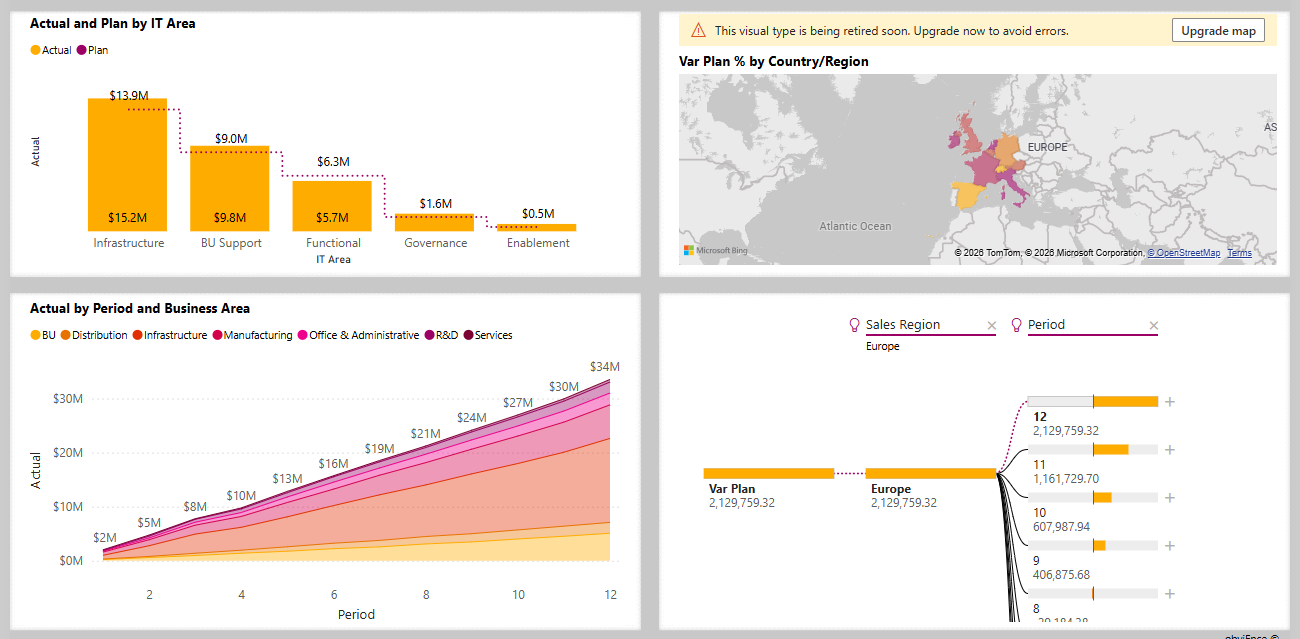Expand period 12 with its plus icon
The image size is (1300, 639).
(1170, 401)
